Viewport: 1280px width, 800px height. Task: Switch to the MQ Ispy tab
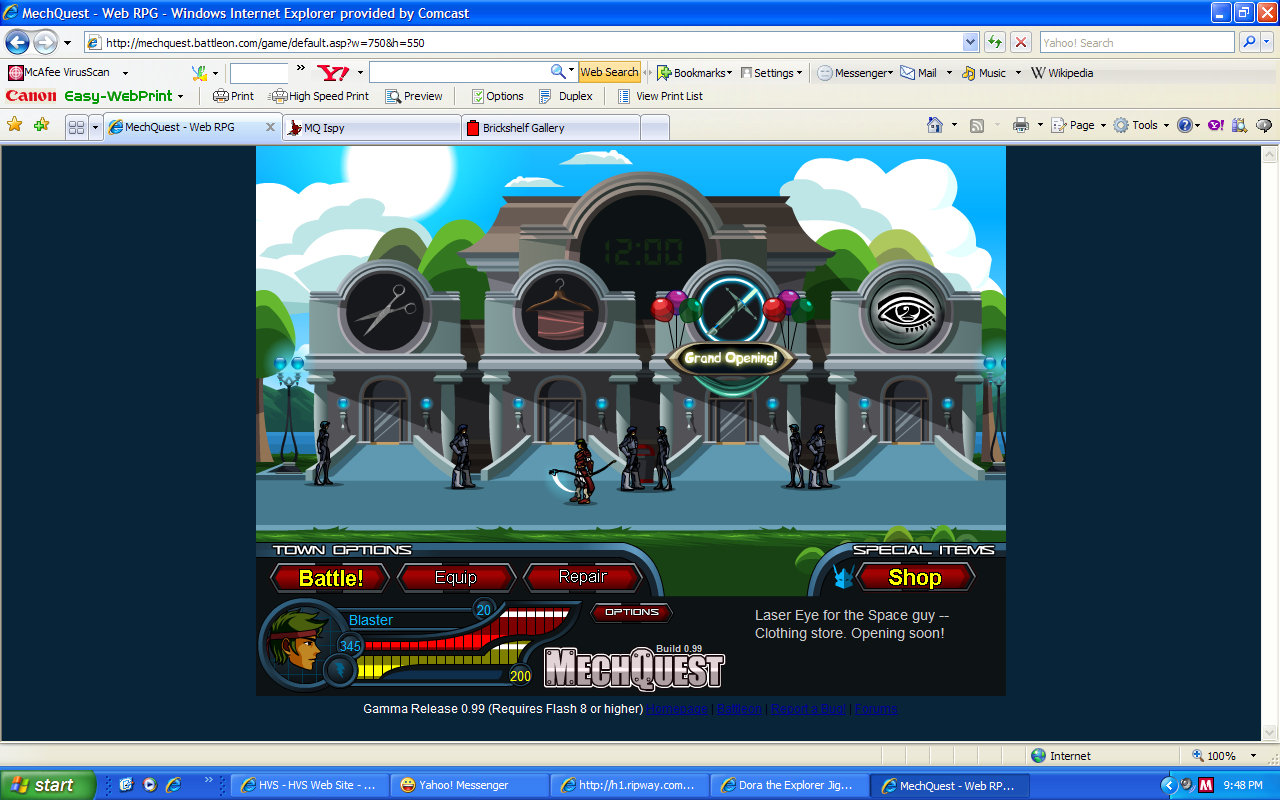coord(372,128)
